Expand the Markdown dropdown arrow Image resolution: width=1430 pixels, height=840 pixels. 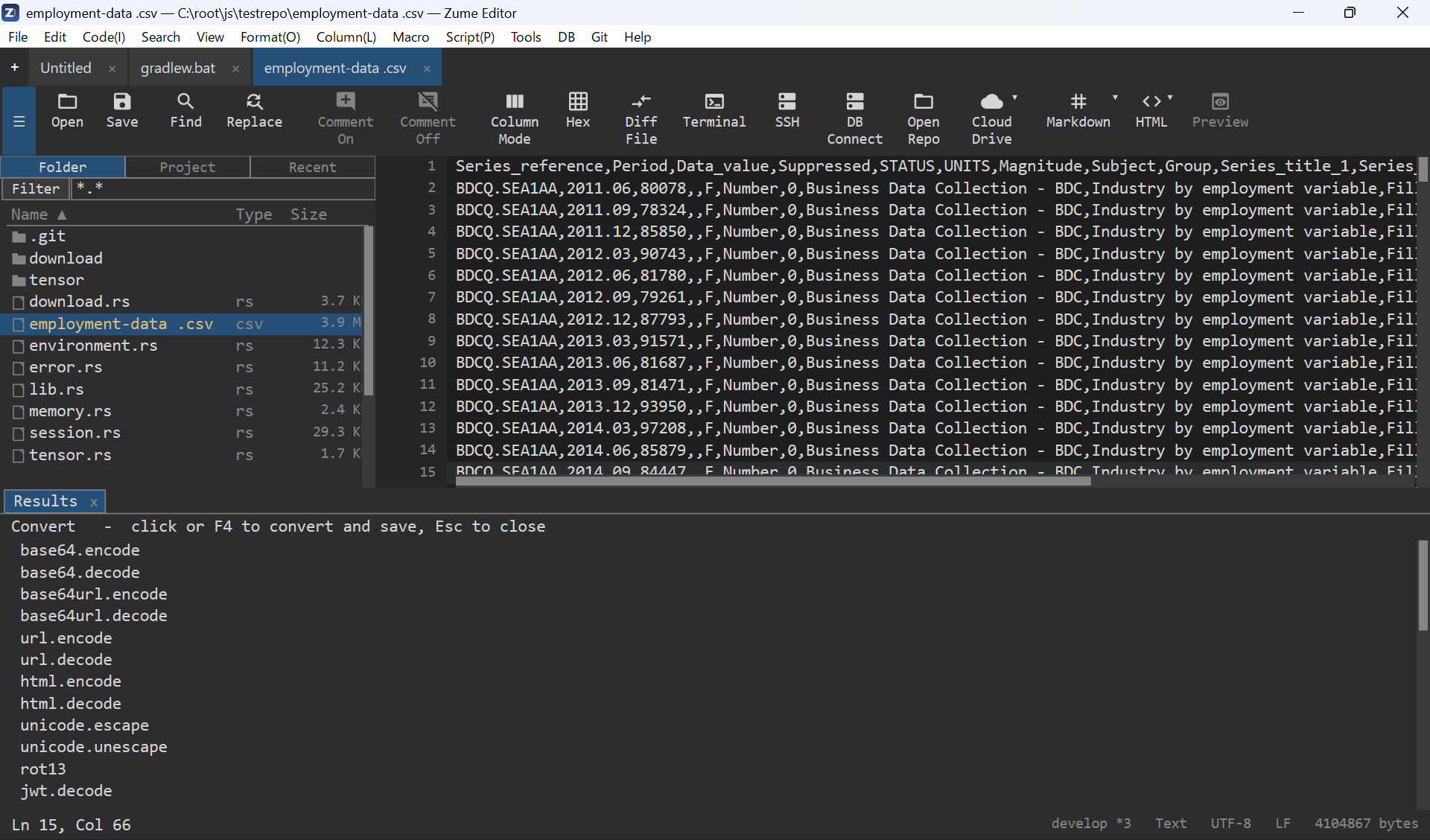(x=1115, y=98)
